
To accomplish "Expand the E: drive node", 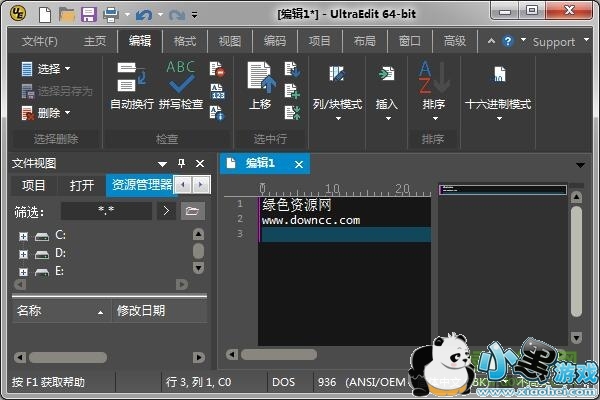I will (23, 272).
